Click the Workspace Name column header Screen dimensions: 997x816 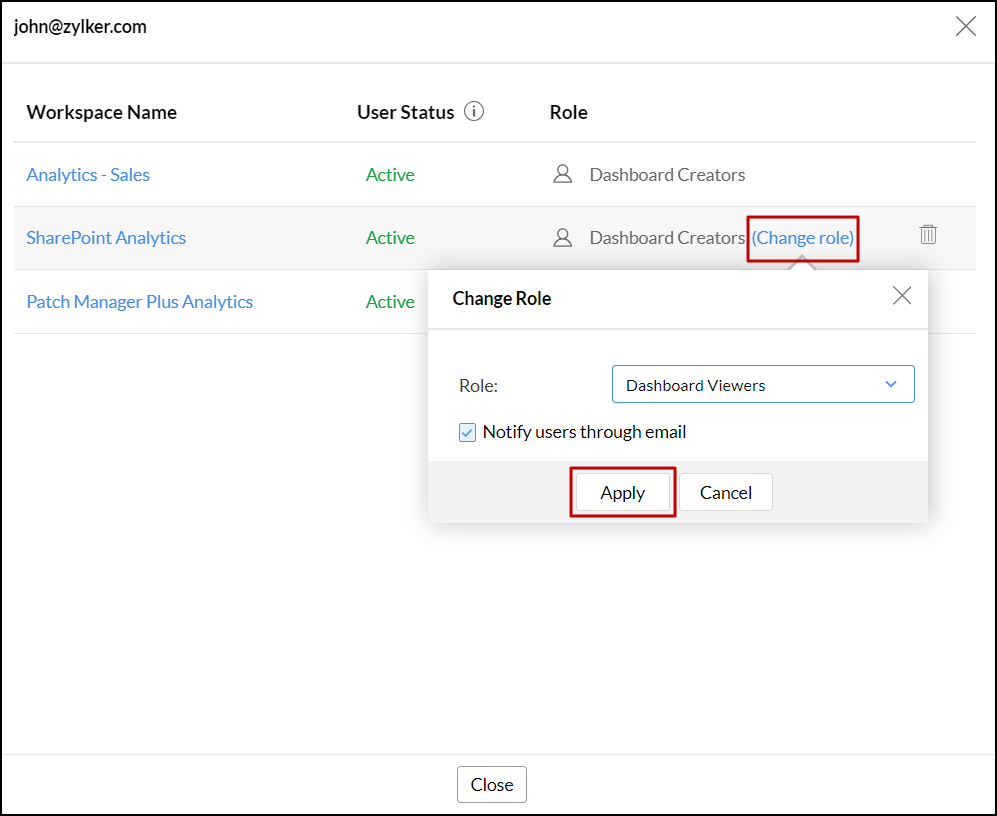tap(101, 112)
